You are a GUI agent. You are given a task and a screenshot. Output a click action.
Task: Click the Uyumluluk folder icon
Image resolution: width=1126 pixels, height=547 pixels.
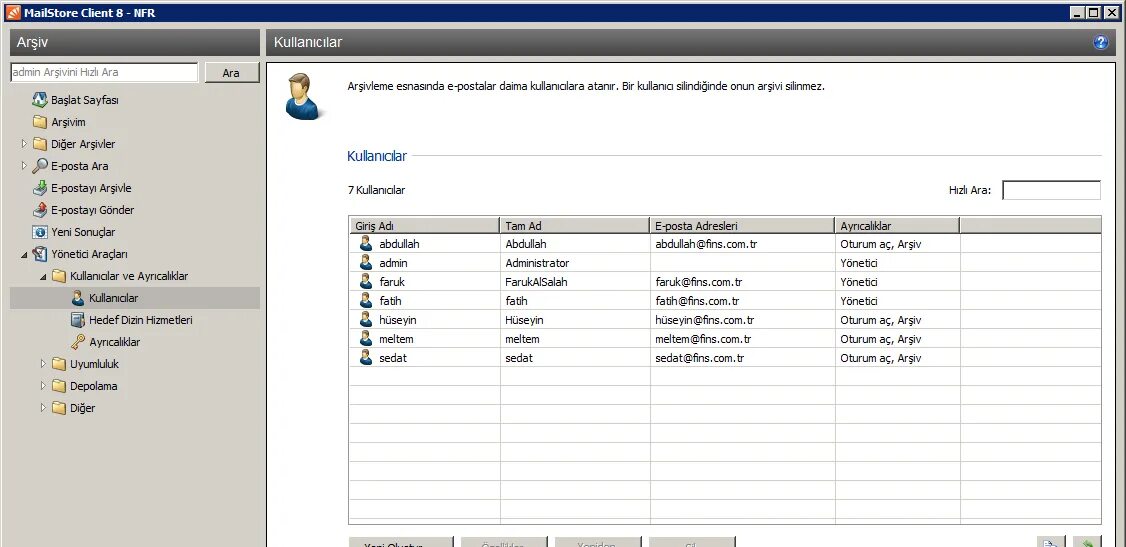click(59, 364)
